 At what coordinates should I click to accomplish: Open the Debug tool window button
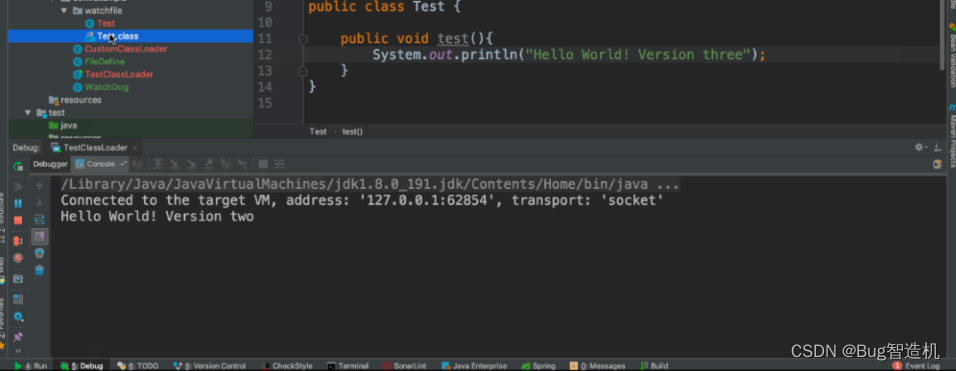click(82, 366)
